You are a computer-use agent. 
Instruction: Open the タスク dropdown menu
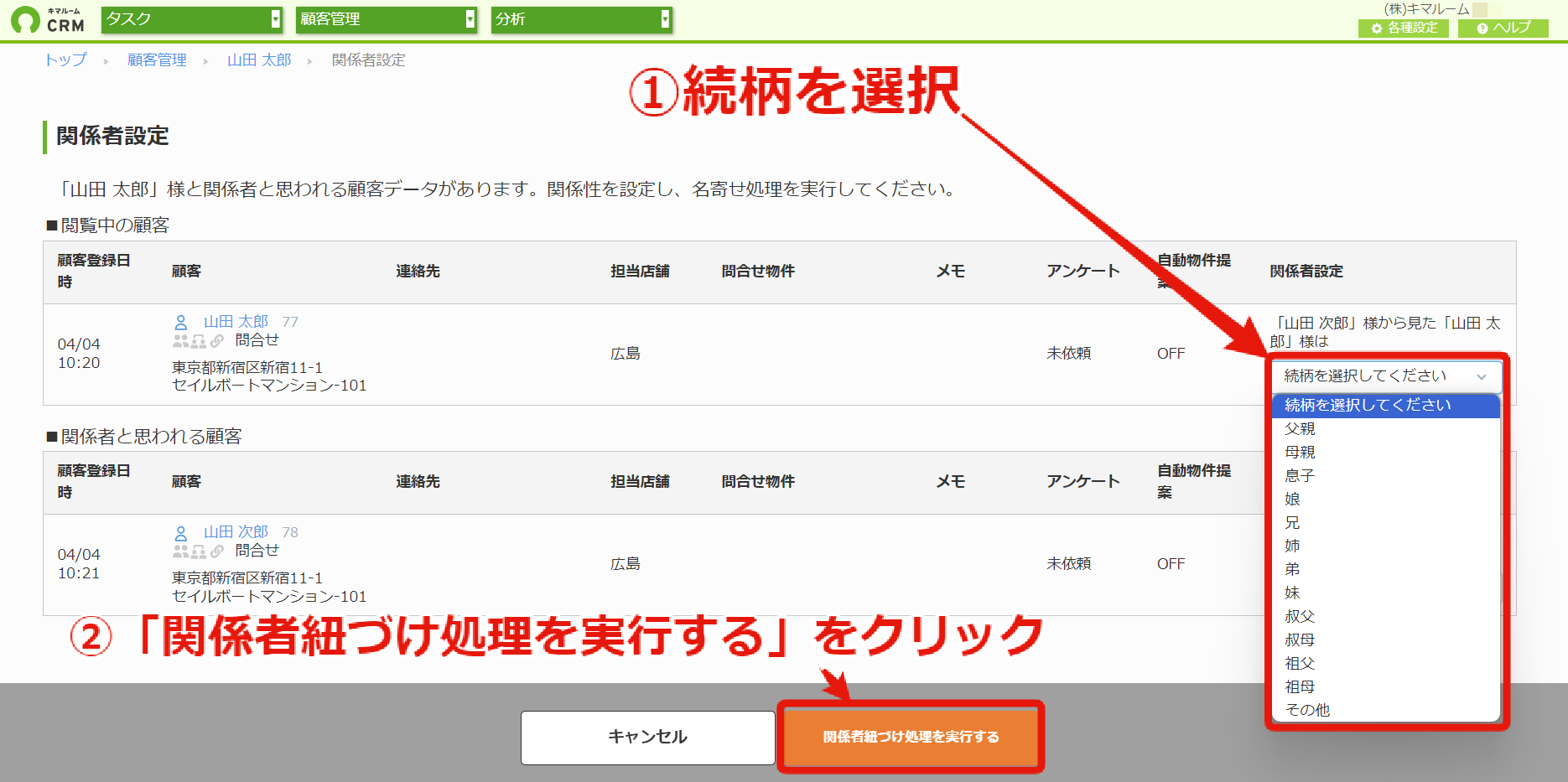[x=192, y=19]
